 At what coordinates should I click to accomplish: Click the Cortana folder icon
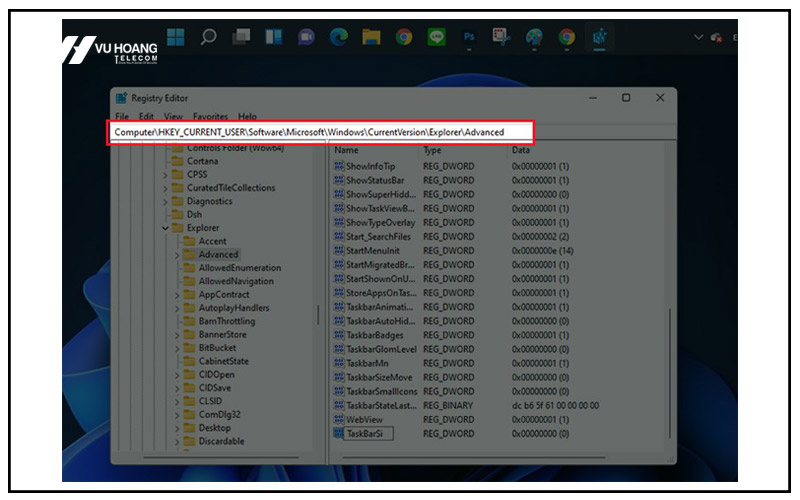coord(177,161)
